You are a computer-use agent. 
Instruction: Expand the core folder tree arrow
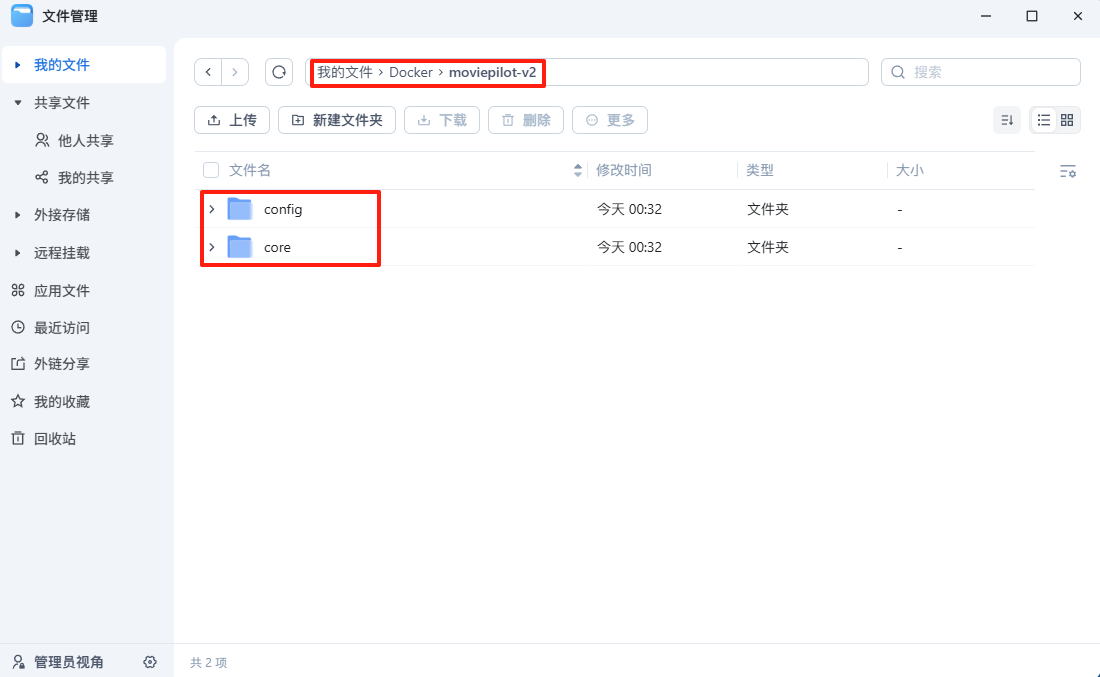coord(211,246)
